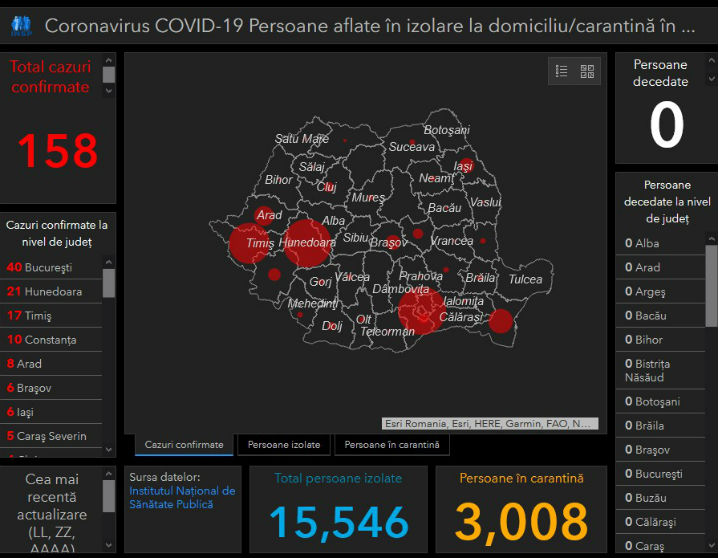Viewport: 718px width, 558px height.
Task: Open Institutul Național de Sănătate Publică link
Action: tap(182, 497)
